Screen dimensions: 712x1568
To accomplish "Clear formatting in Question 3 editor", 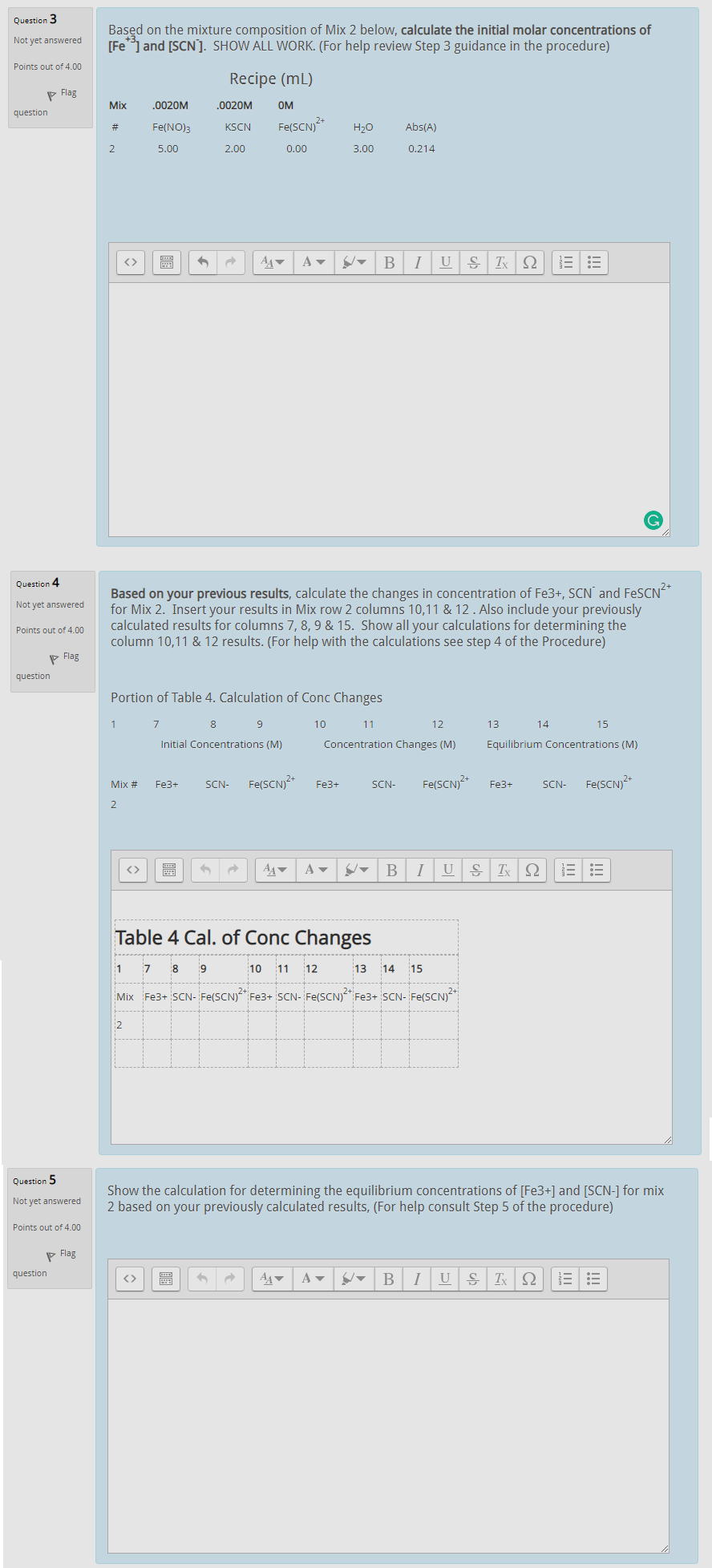I will click(502, 262).
